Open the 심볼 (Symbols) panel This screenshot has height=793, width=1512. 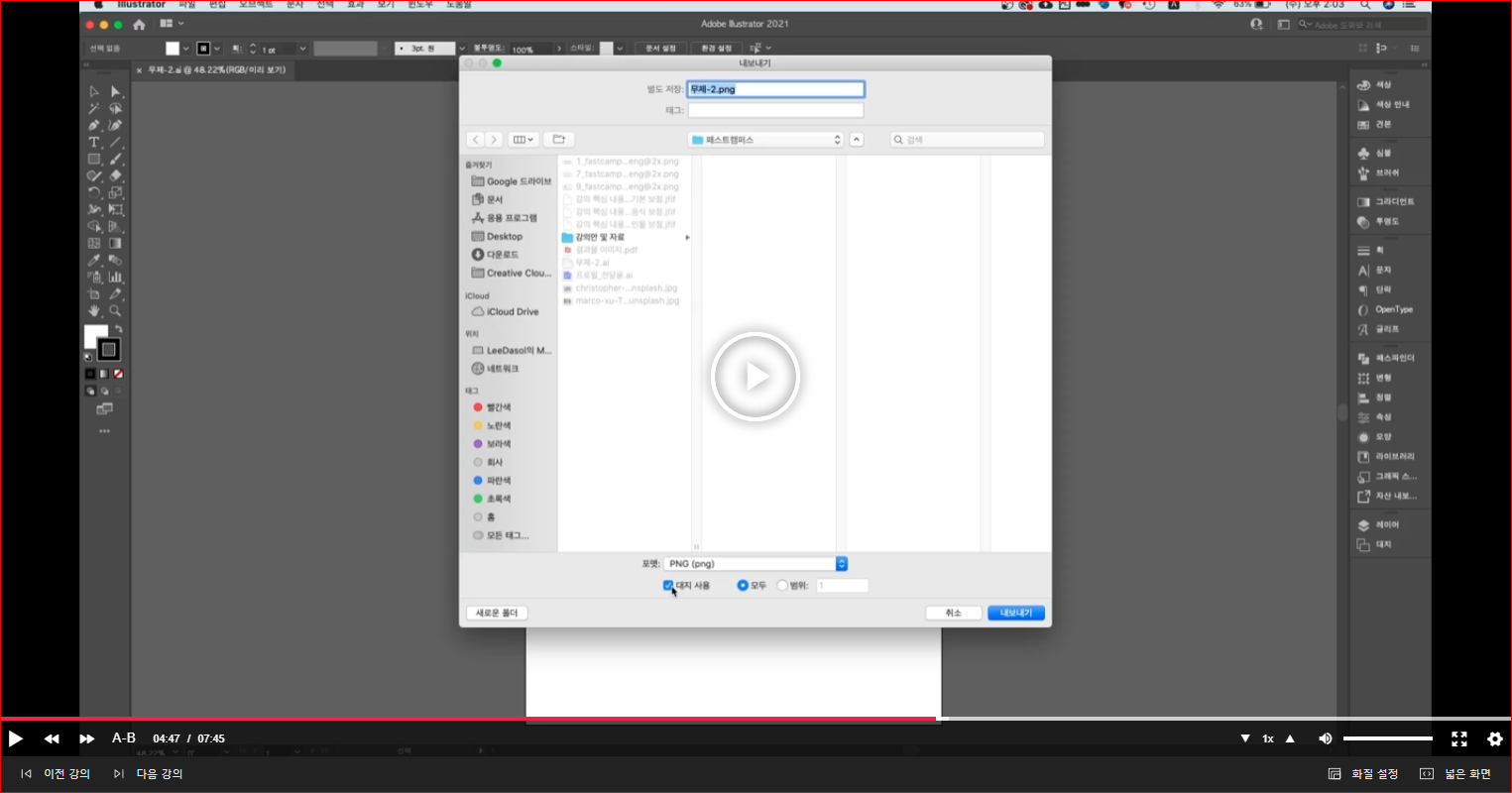pyautogui.click(x=1374, y=154)
